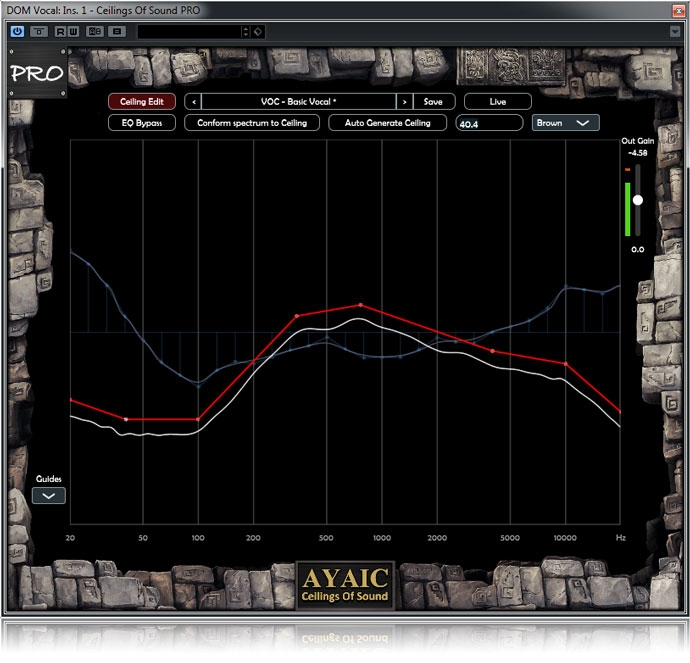Enable Read automation (R) button
This screenshot has width=690, height=663.
coord(60,31)
